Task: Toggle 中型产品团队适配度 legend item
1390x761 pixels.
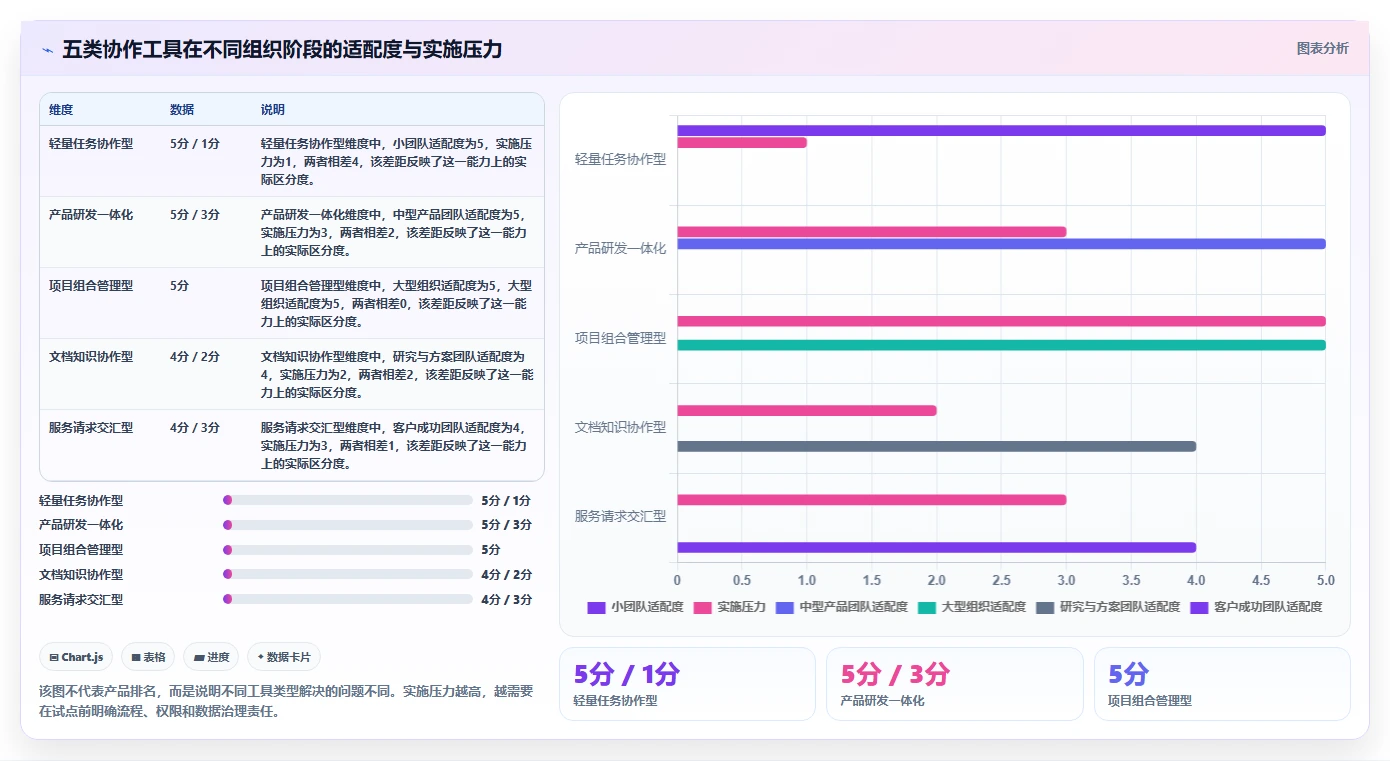Action: pos(841,607)
